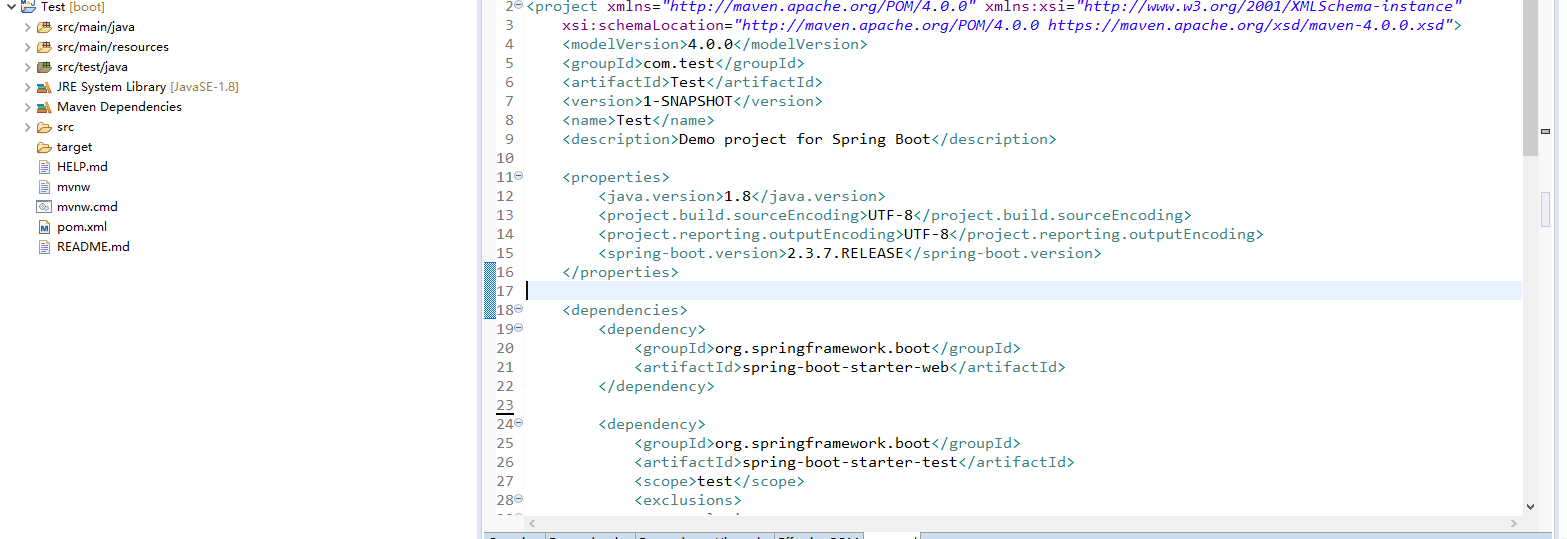The image size is (1567, 539).
Task: Click the mvnw.cmd file icon
Action: [44, 207]
